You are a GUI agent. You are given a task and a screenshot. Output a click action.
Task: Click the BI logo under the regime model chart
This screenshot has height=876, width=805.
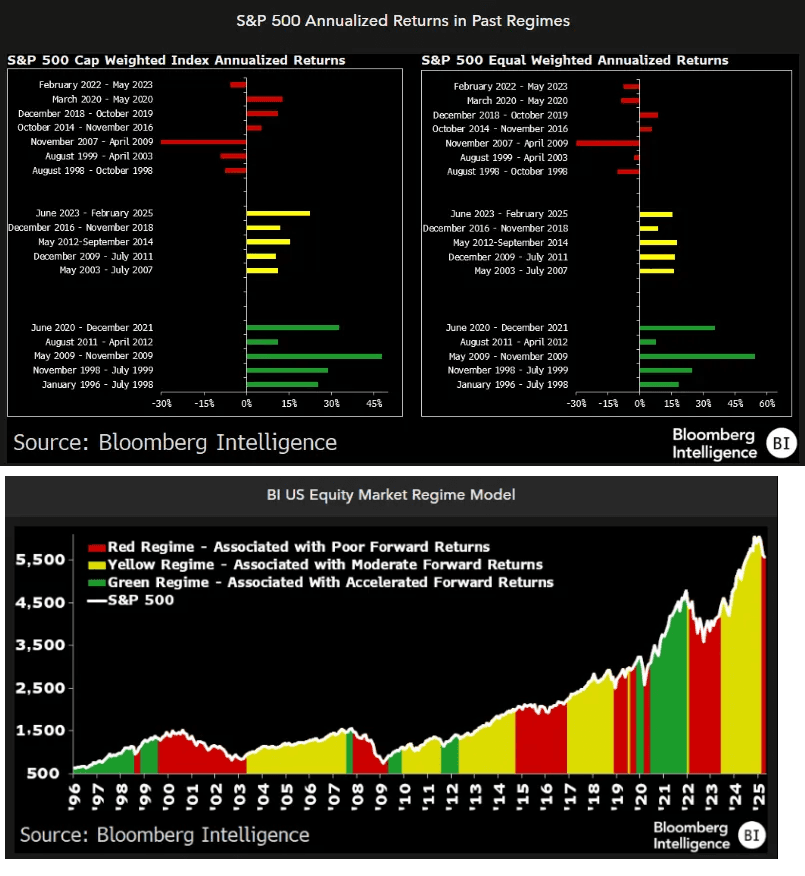(x=751, y=835)
